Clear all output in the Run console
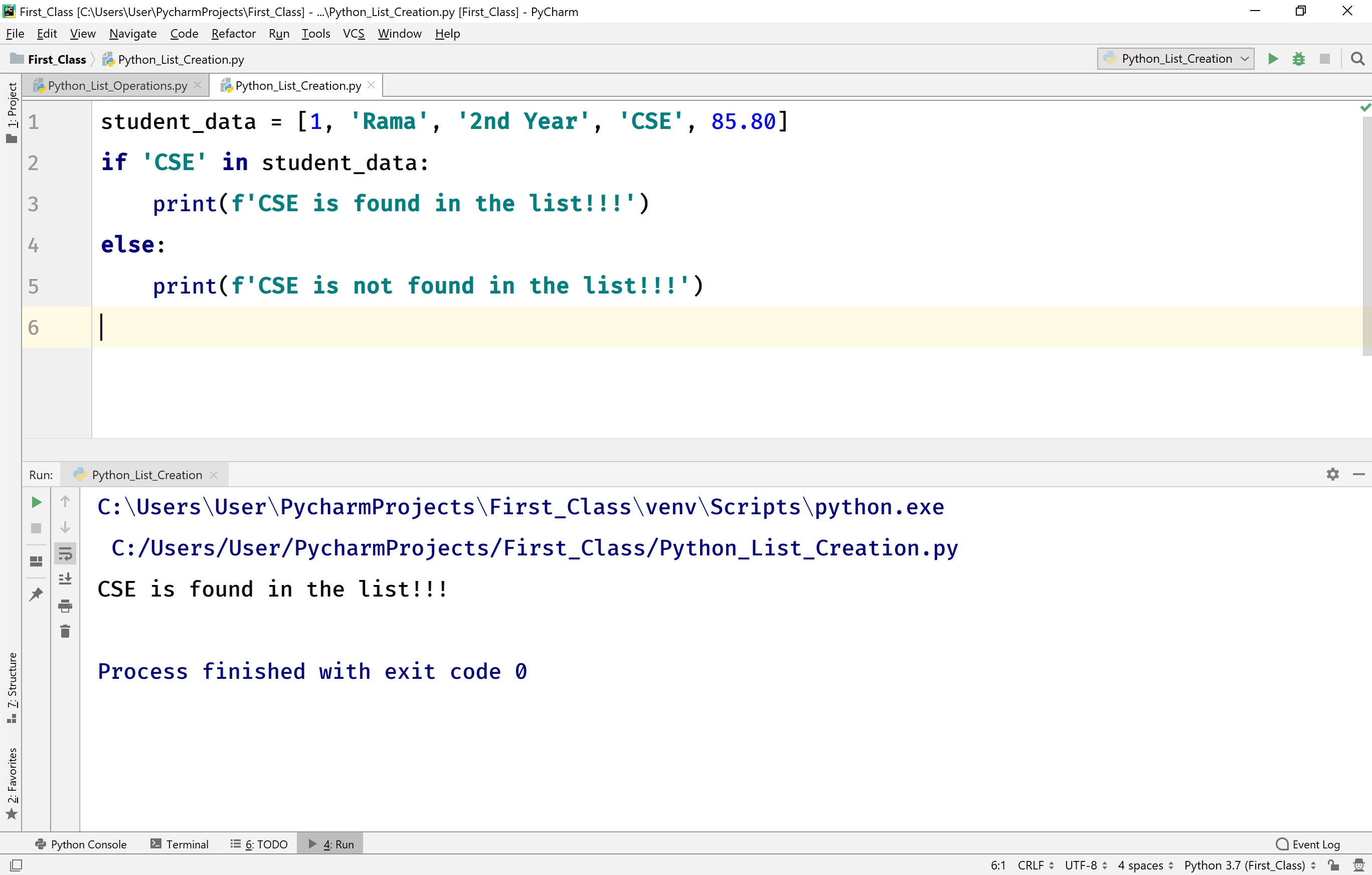The width and height of the screenshot is (1372, 875). 65,631
